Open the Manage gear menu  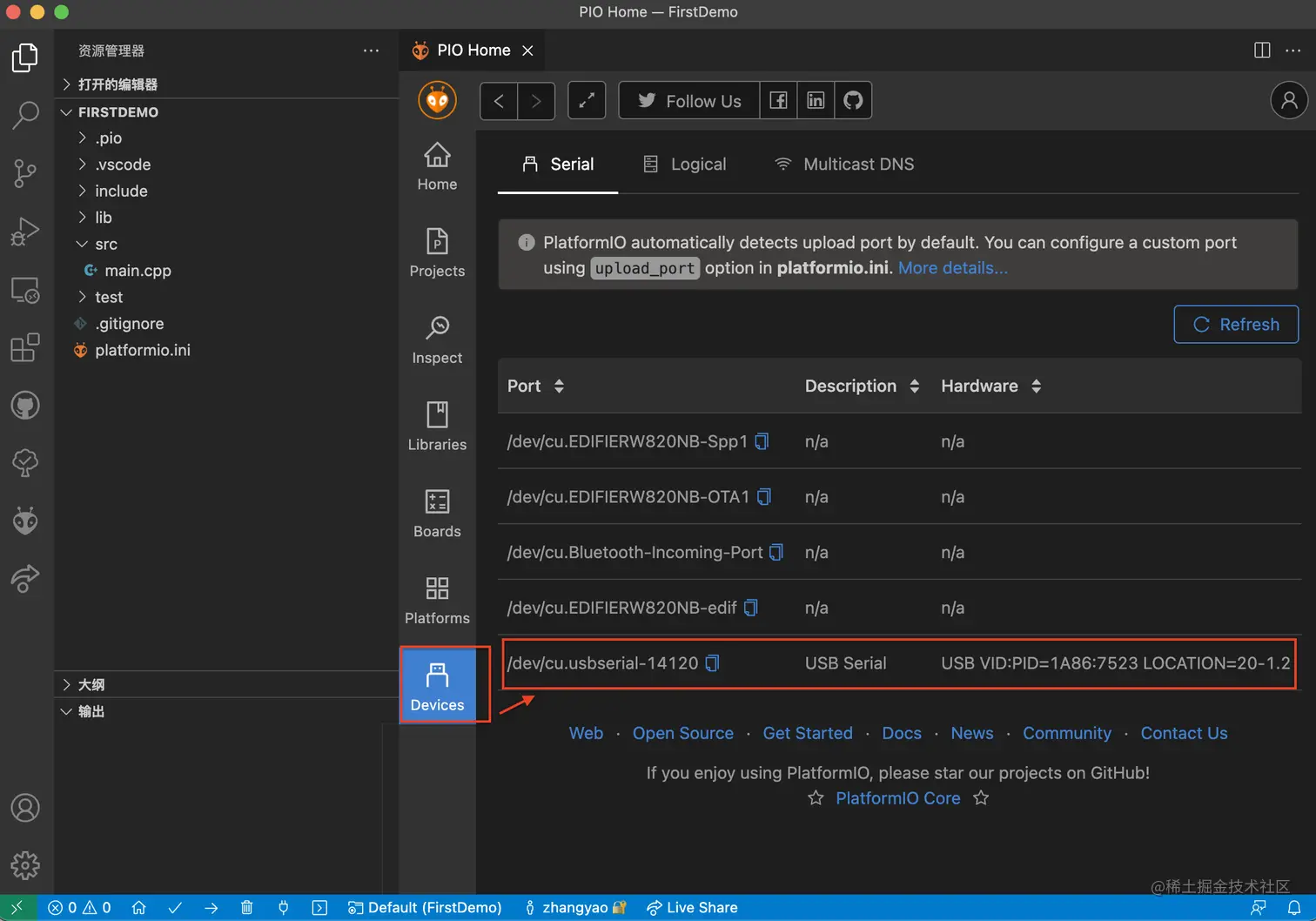[25, 865]
